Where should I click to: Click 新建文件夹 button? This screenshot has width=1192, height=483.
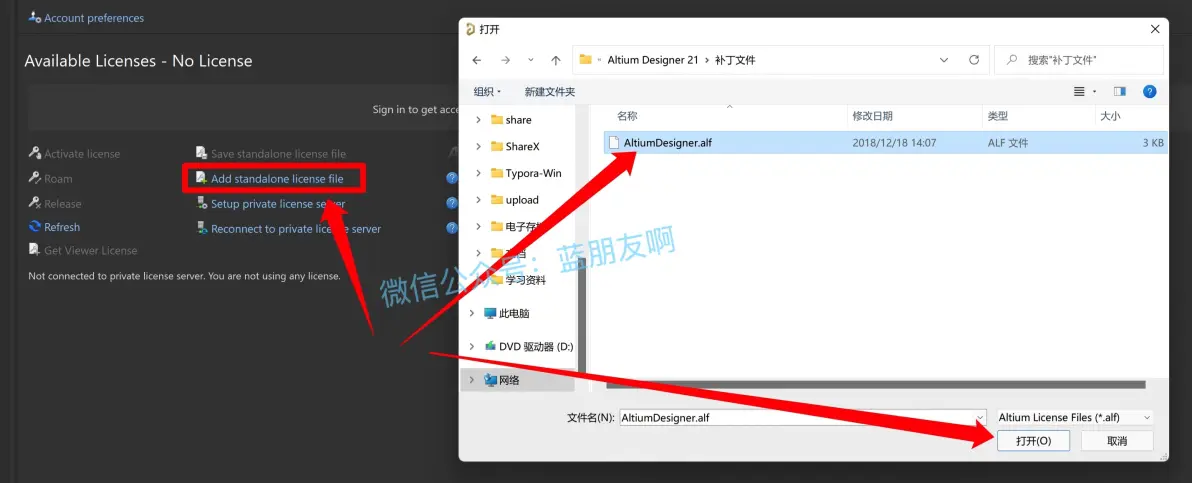(550, 91)
